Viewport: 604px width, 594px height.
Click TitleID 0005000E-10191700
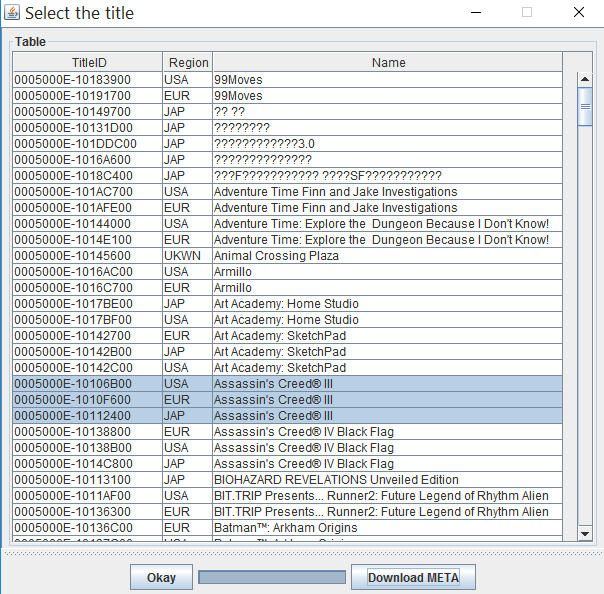88,96
